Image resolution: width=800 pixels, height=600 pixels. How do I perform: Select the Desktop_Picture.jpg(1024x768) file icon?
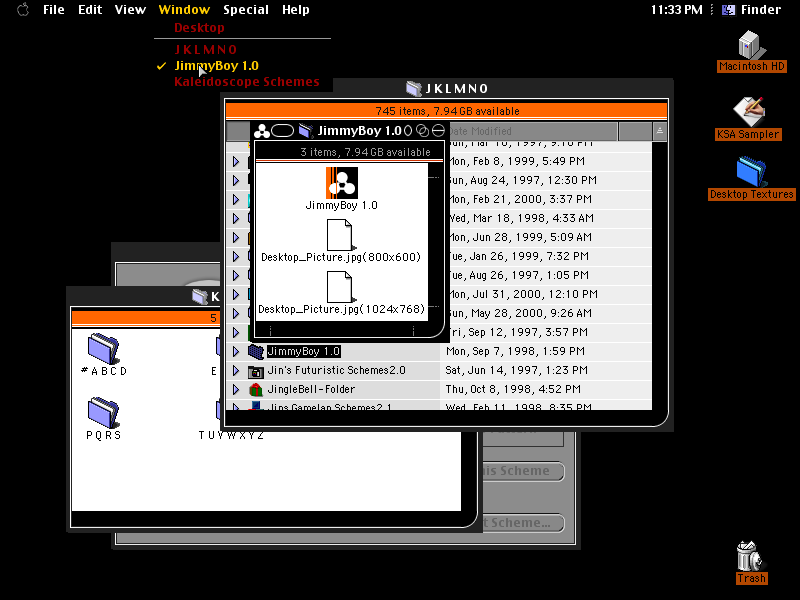[x=340, y=287]
